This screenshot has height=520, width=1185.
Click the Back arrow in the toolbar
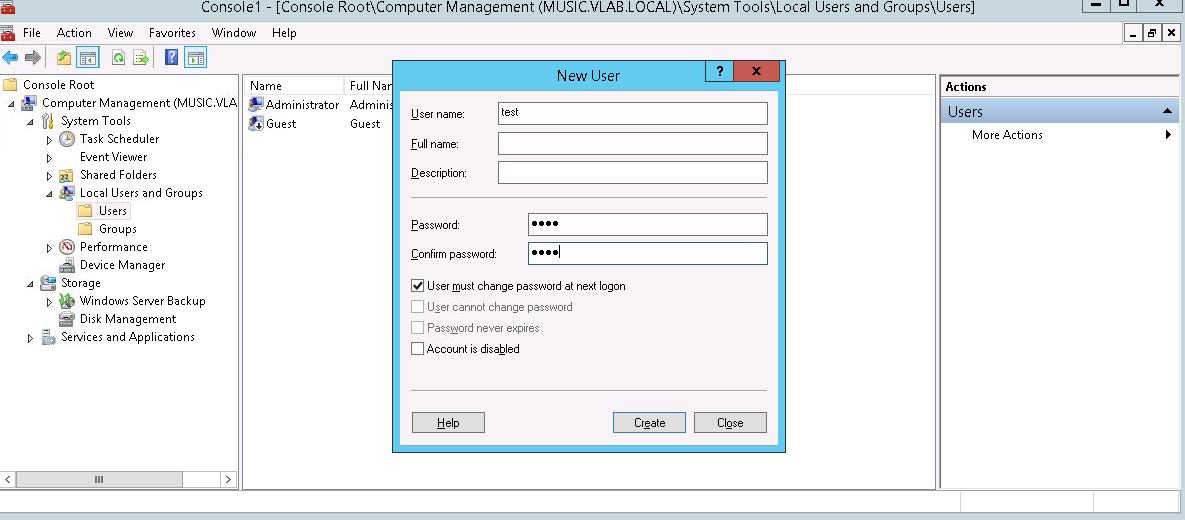[10, 57]
